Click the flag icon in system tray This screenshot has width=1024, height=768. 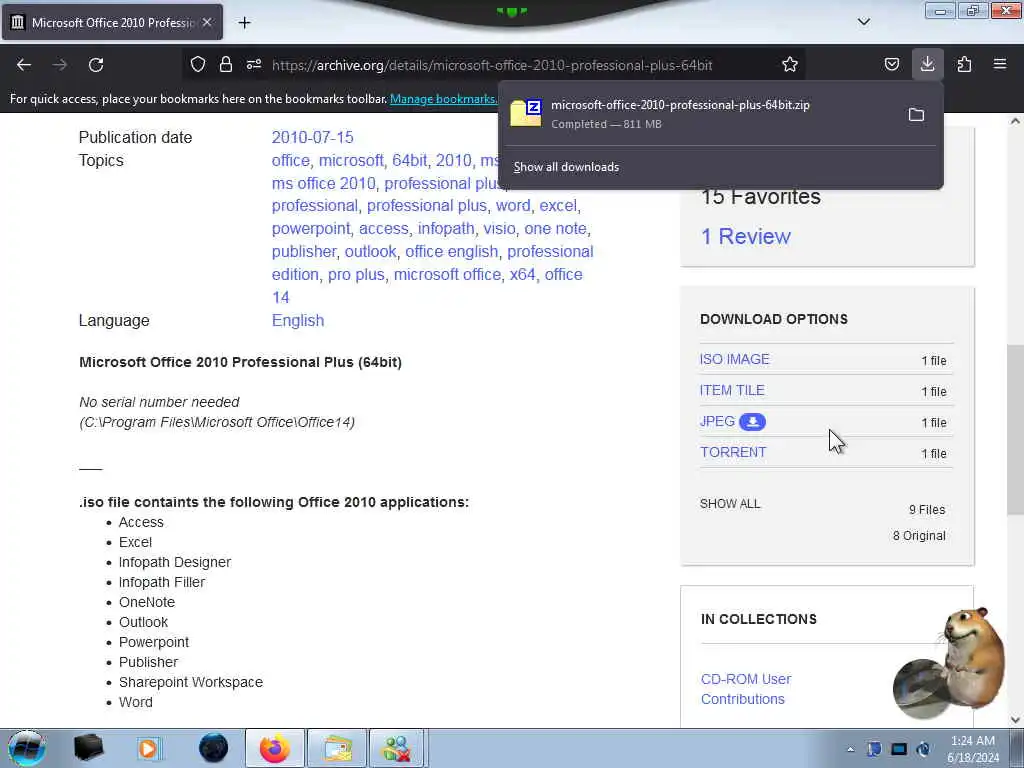pyautogui.click(x=874, y=750)
